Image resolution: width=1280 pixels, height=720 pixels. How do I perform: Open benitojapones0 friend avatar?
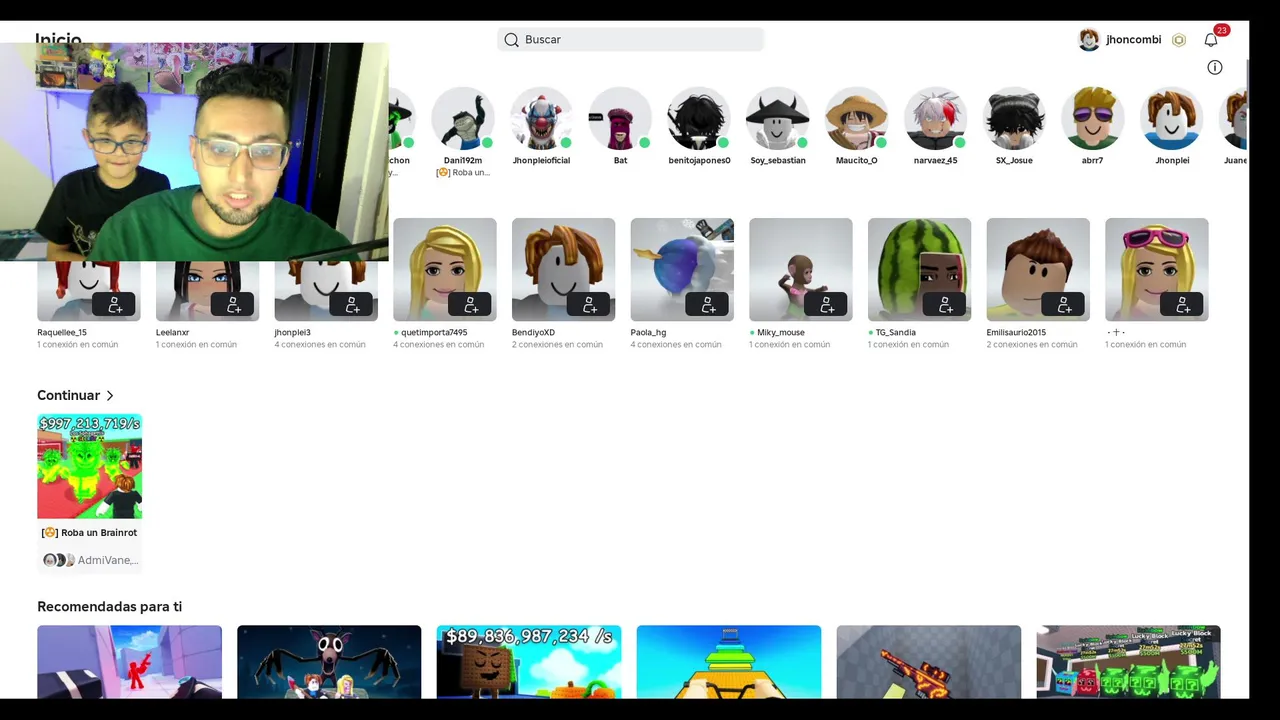click(699, 118)
